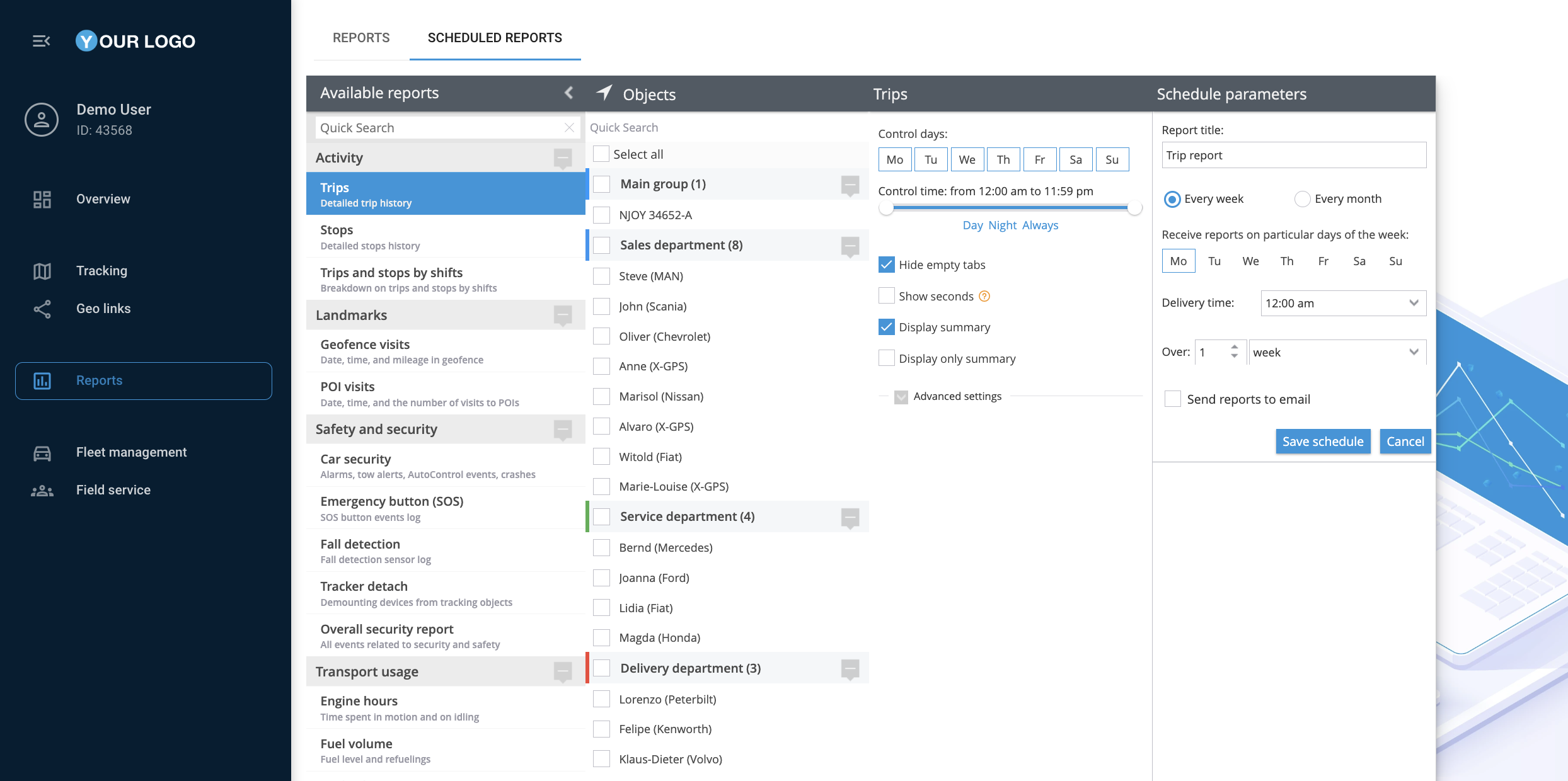Click the right control time slider handle
Screen dimensions: 1568x781
1134,208
